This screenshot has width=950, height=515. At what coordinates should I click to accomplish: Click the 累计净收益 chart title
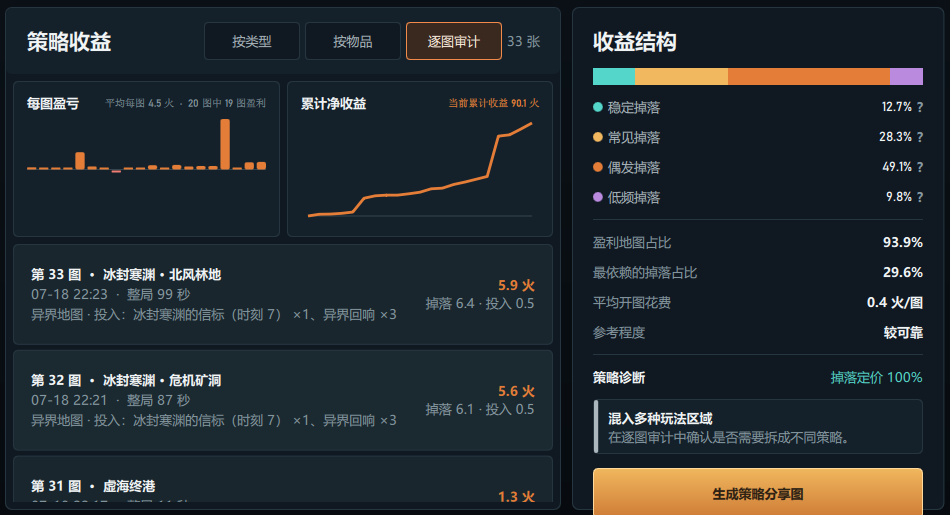334,104
